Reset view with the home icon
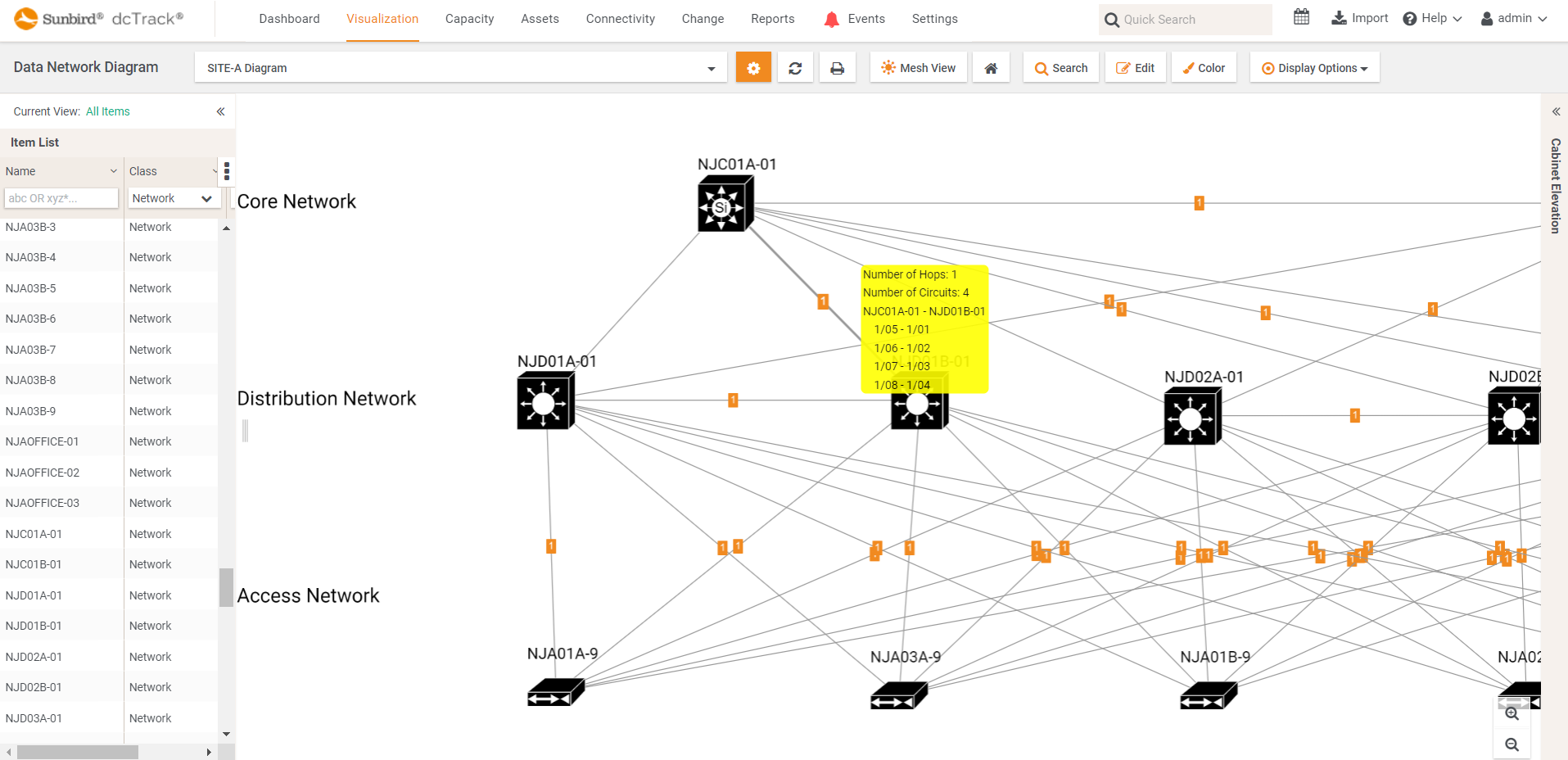The image size is (1568, 760). [991, 67]
